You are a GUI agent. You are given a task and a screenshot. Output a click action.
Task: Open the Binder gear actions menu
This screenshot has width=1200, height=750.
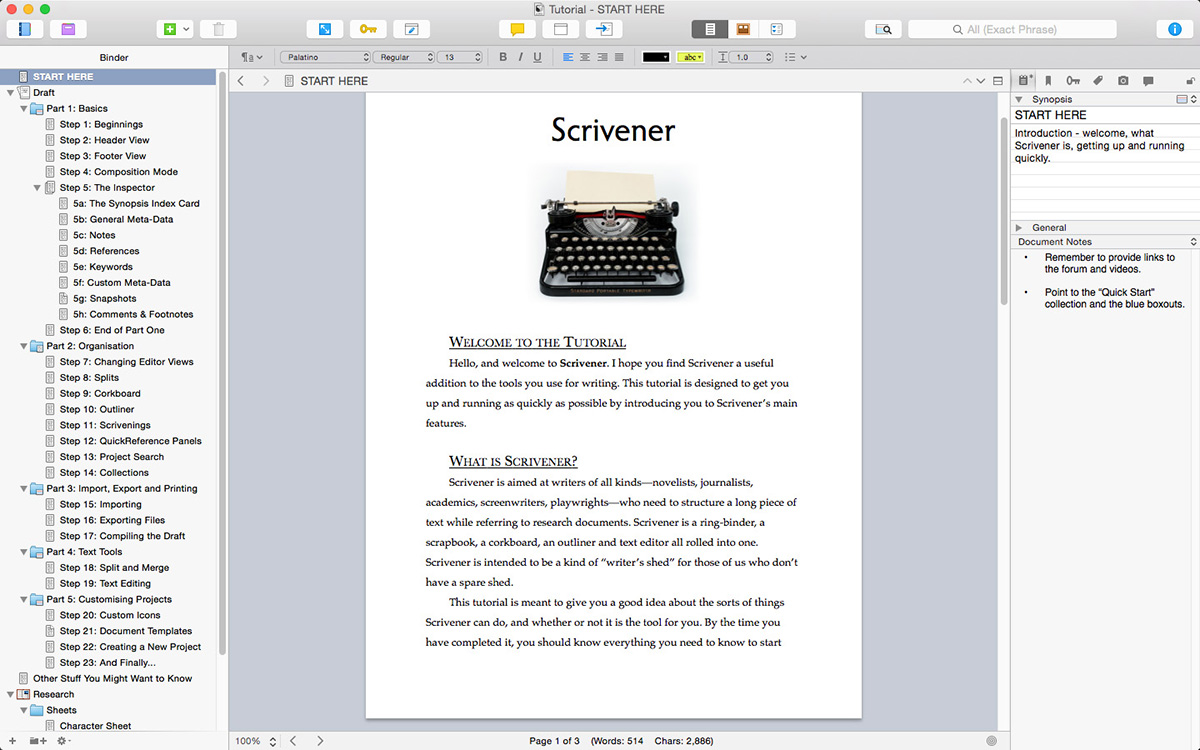click(x=63, y=741)
